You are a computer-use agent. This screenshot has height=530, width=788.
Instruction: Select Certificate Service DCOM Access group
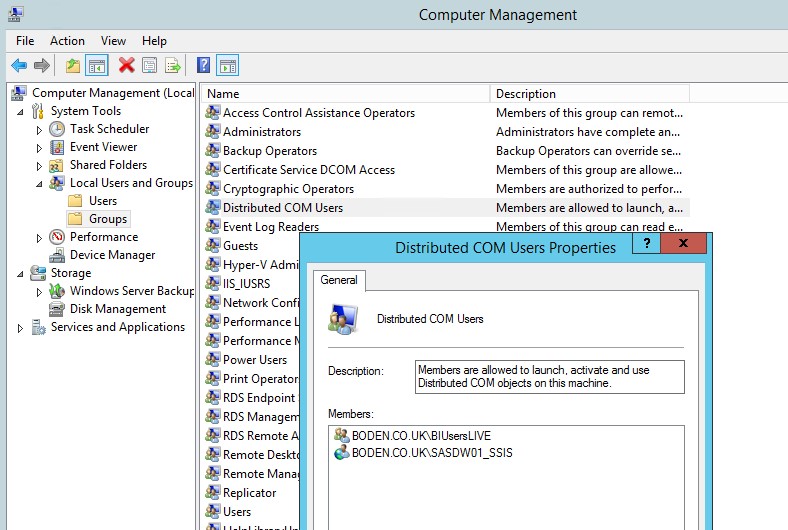(309, 170)
